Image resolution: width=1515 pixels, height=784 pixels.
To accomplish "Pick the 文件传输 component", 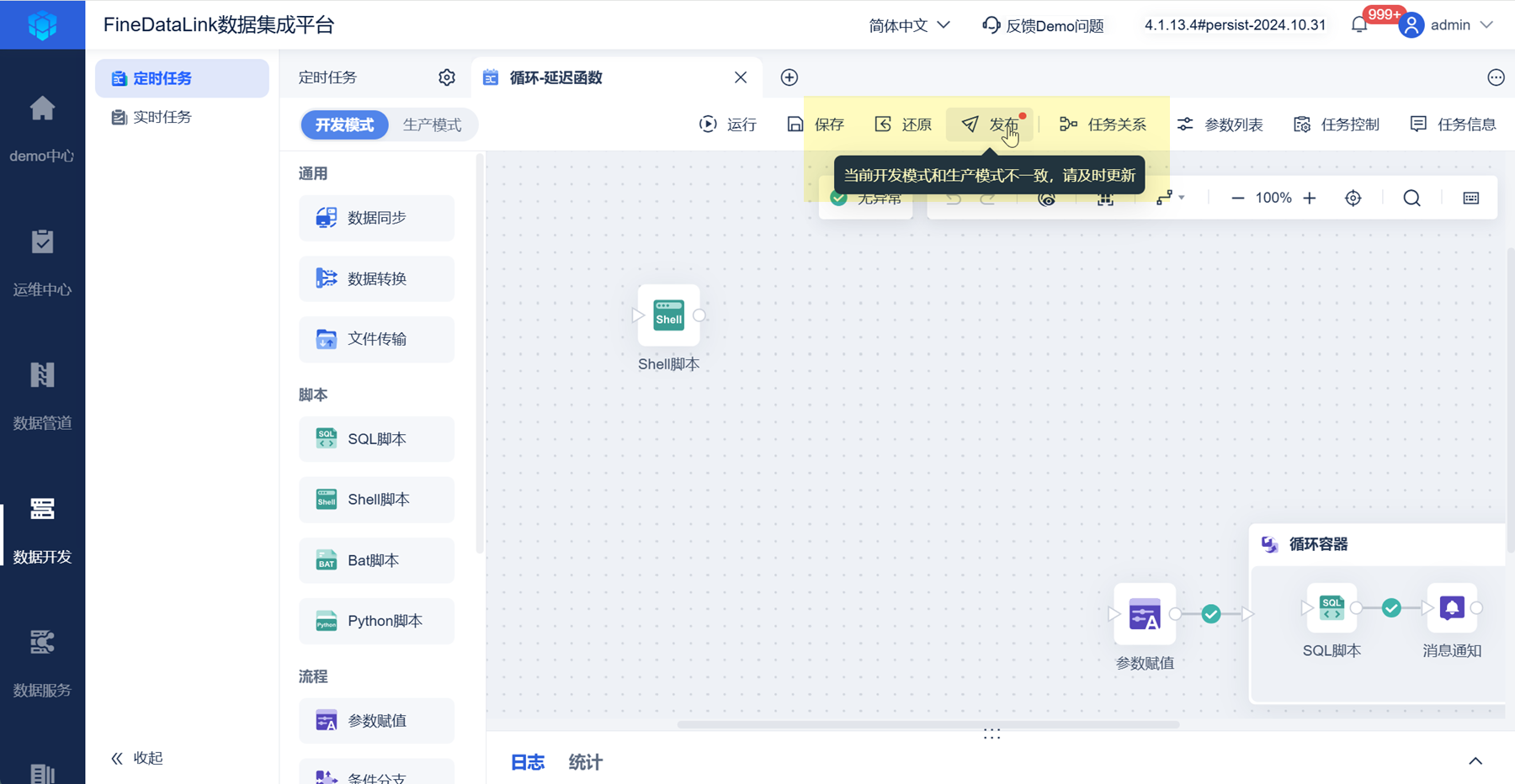I will [376, 339].
